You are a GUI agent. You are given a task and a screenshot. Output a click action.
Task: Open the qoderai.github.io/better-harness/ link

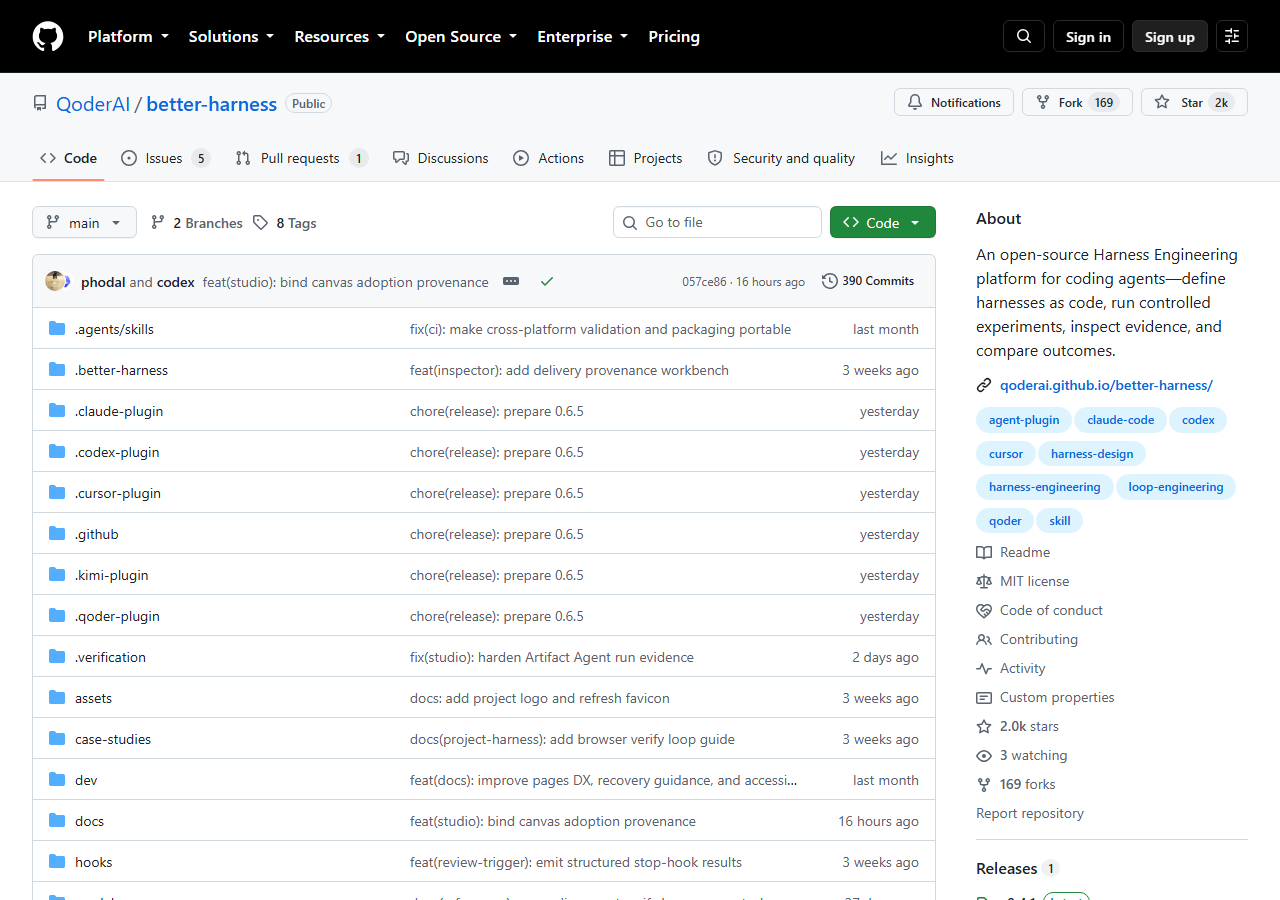(x=1106, y=385)
